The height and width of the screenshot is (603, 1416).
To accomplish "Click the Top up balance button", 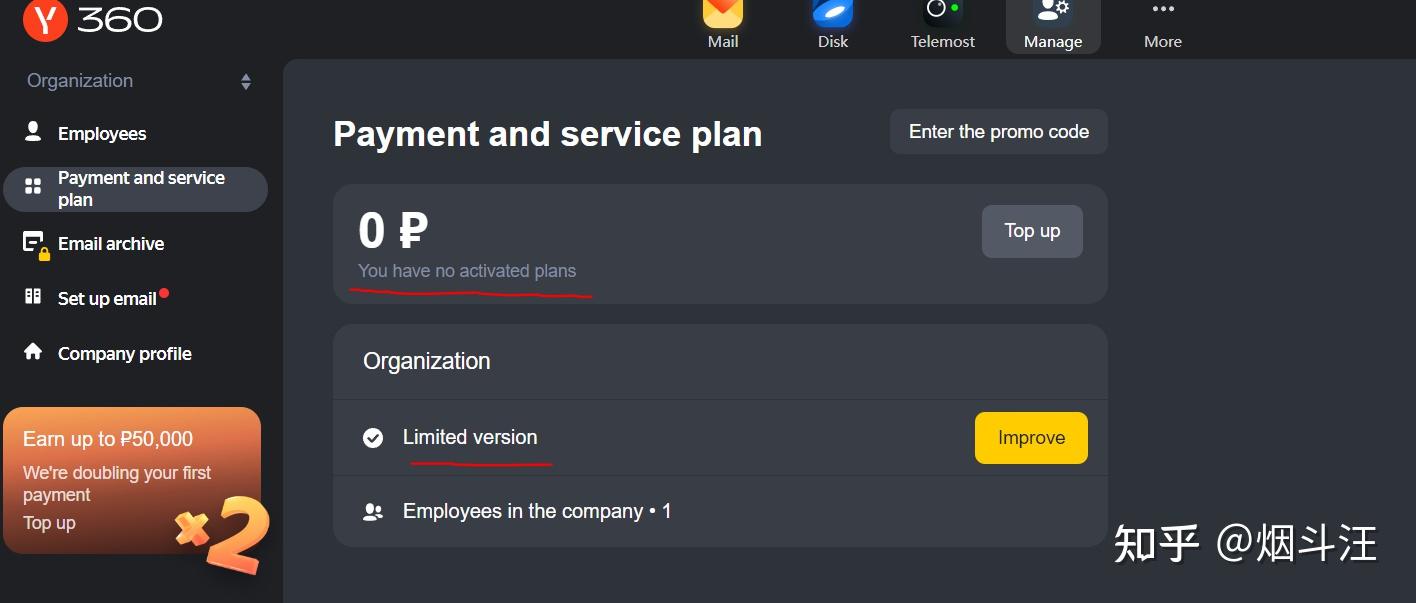I will click(1032, 231).
